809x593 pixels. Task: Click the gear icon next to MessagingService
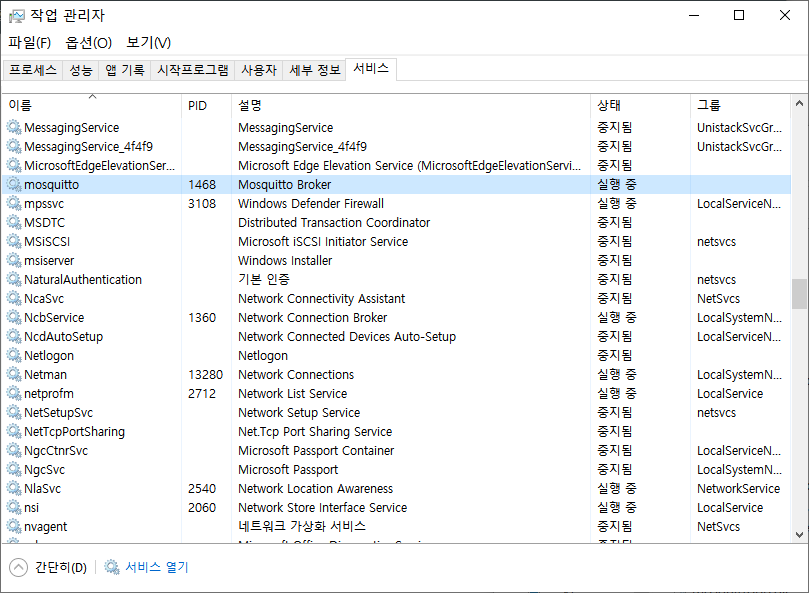coord(14,127)
